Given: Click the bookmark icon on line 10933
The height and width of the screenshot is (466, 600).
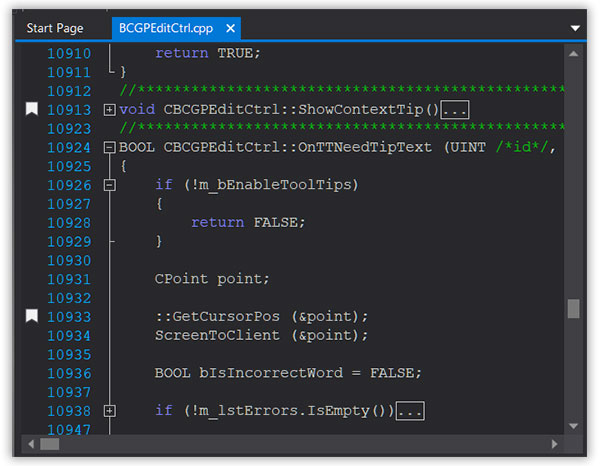Looking at the screenshot, I should pyautogui.click(x=31, y=316).
